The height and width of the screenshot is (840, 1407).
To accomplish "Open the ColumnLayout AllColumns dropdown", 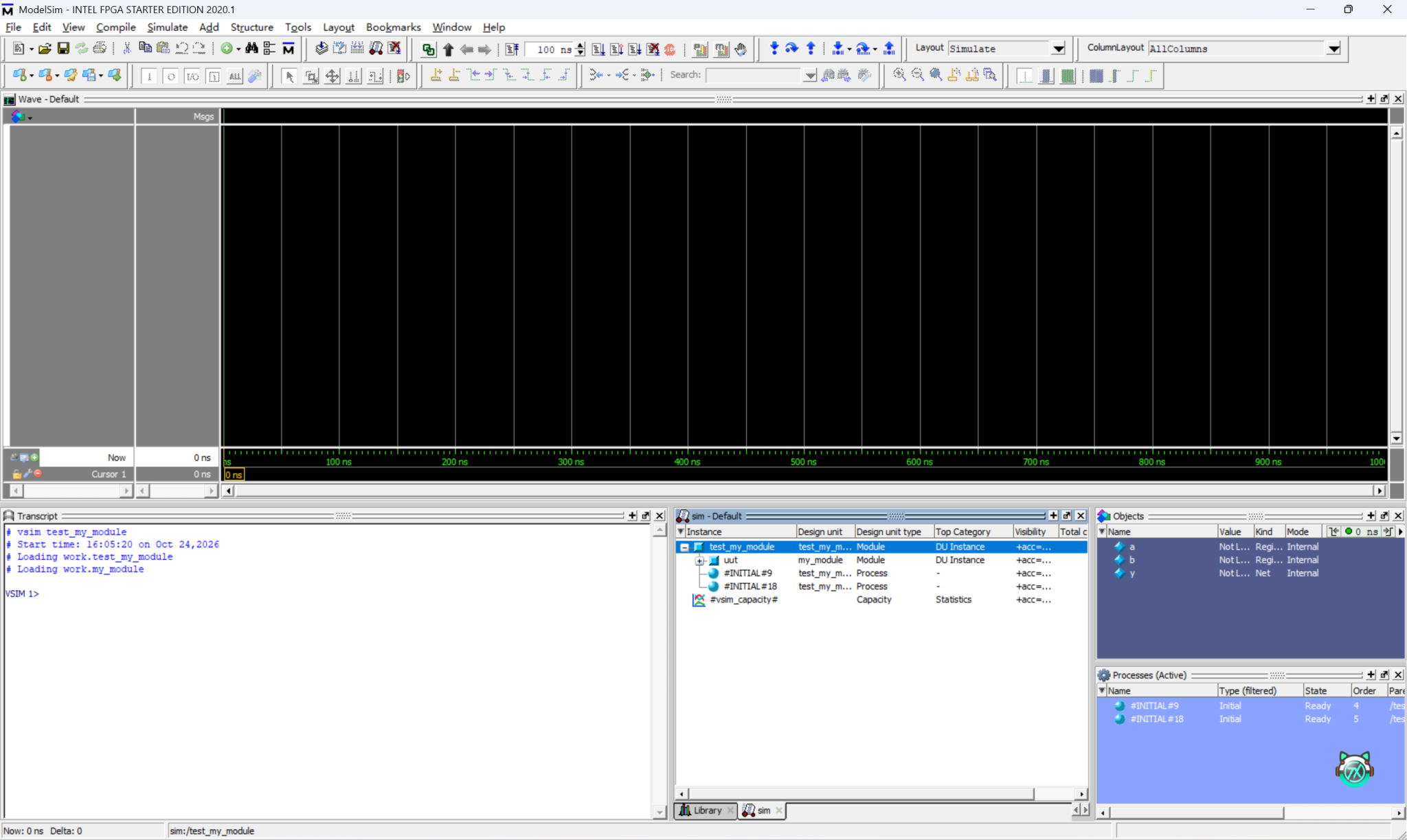I will pos(1333,49).
